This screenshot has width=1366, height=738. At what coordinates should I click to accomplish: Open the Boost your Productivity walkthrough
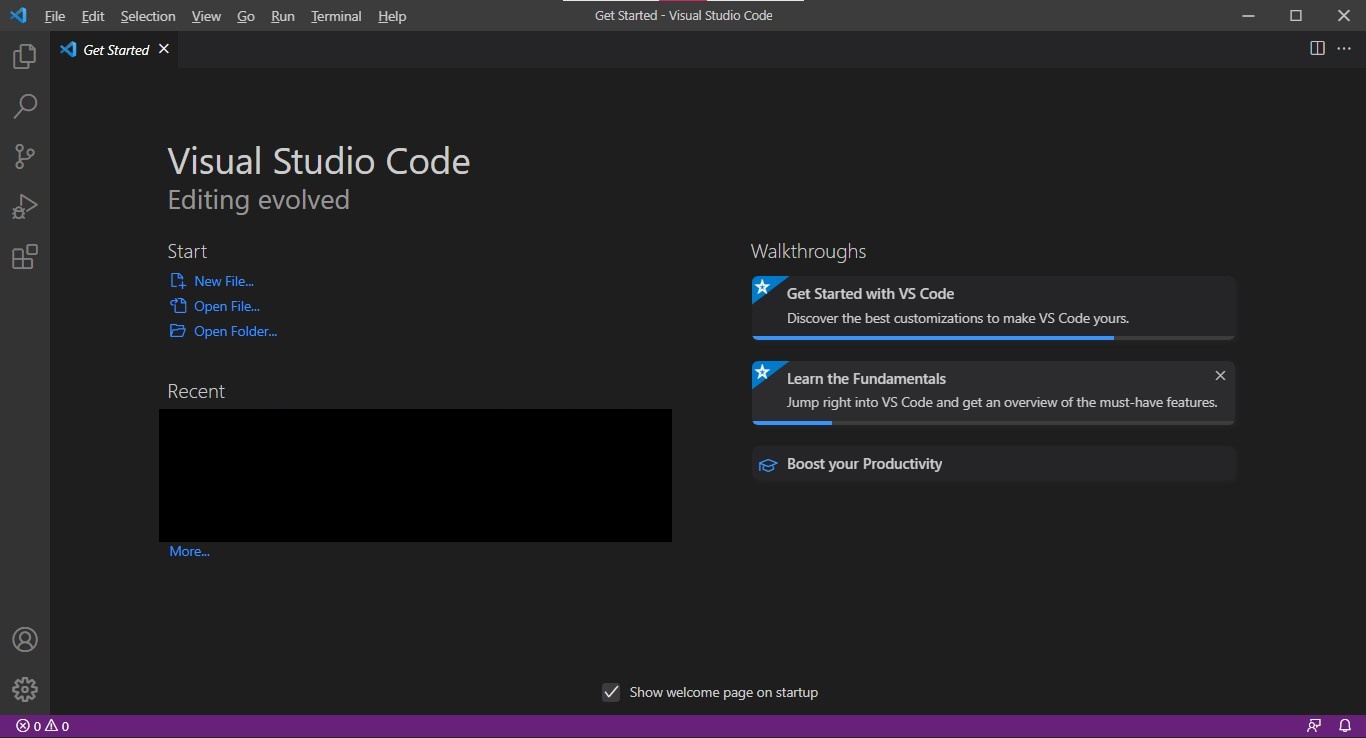(994, 464)
